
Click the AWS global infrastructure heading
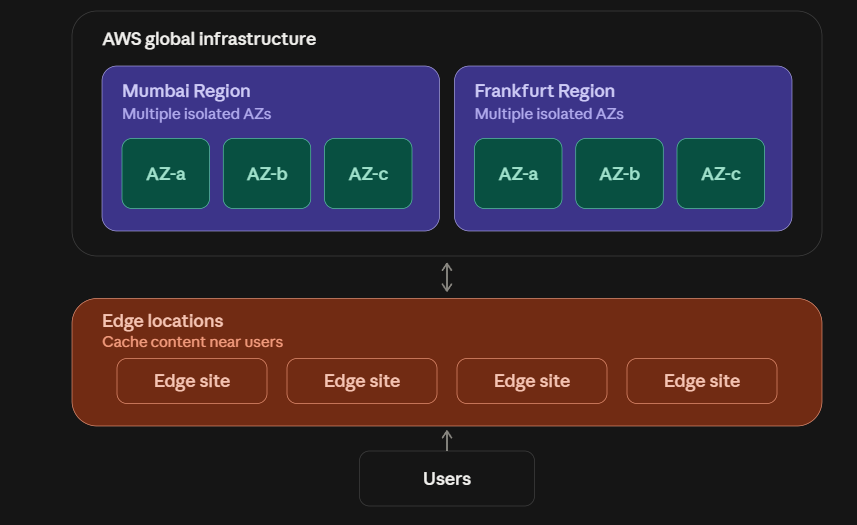tap(209, 39)
